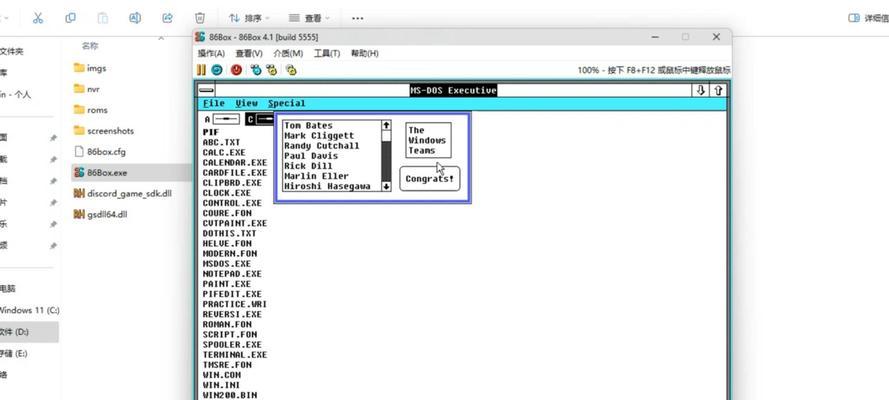889x400 pixels.
Task: Select Rick Dill in the credits list
Action: [x=308, y=166]
